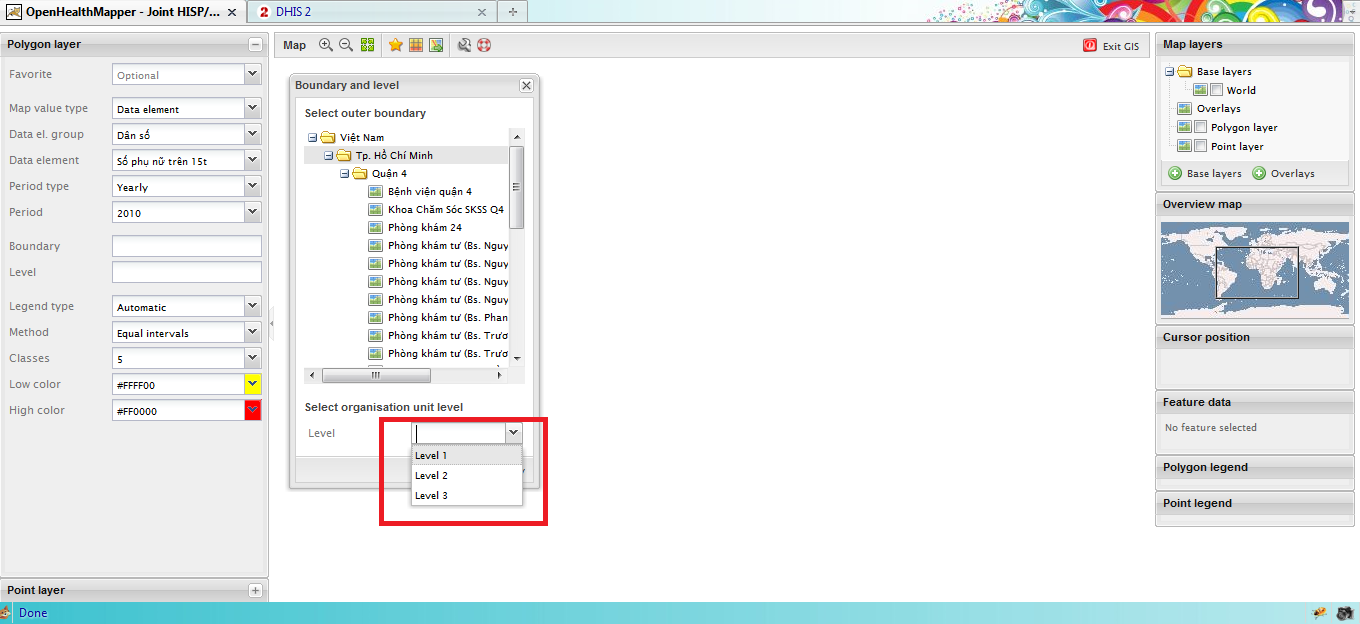Switch to the DHIS 2 tab
This screenshot has height=624, width=1360.
point(370,12)
